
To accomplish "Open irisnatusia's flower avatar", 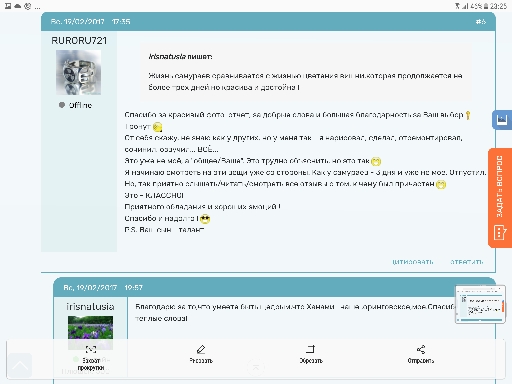I will [90, 333].
